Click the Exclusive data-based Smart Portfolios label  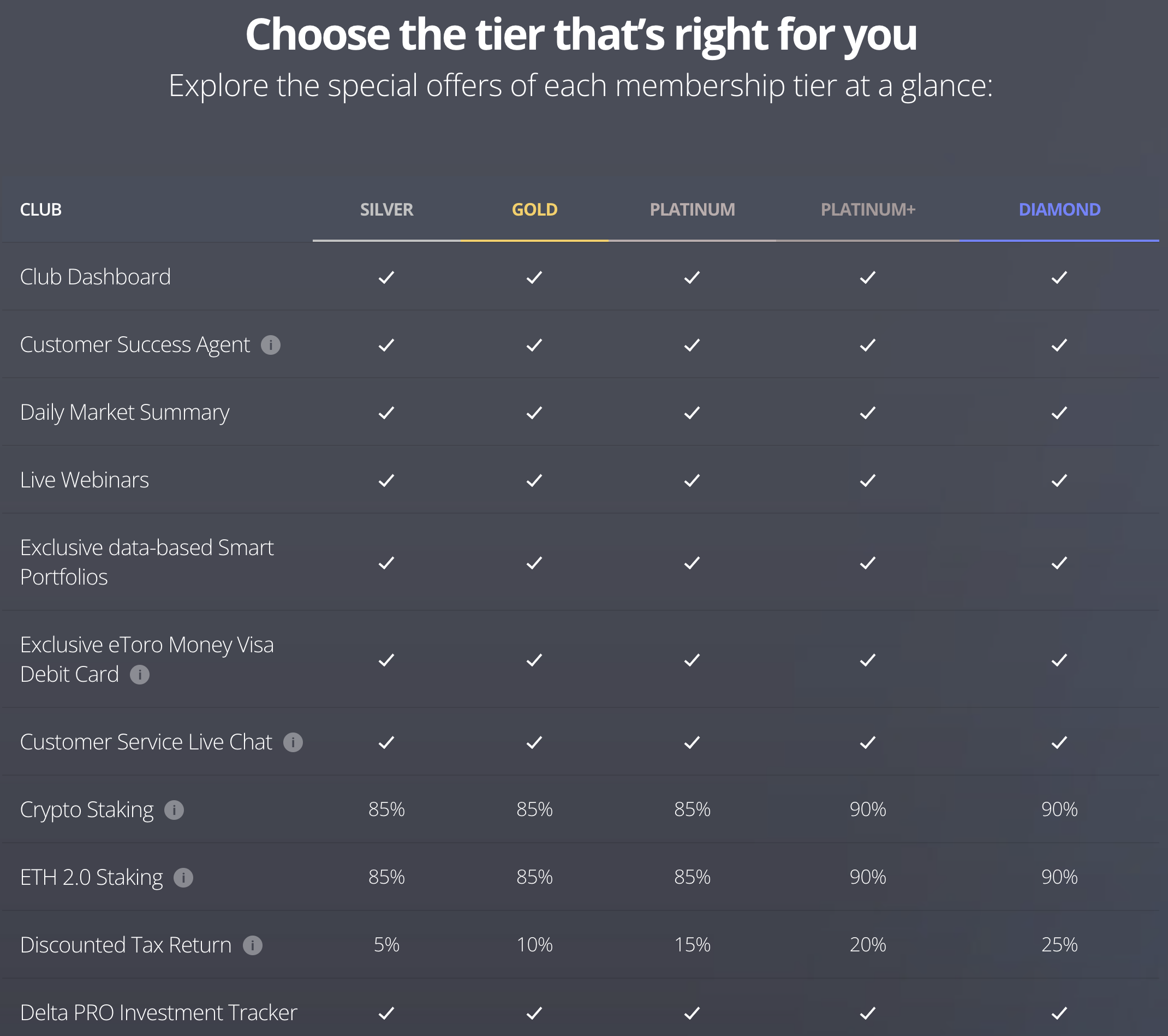click(x=147, y=562)
